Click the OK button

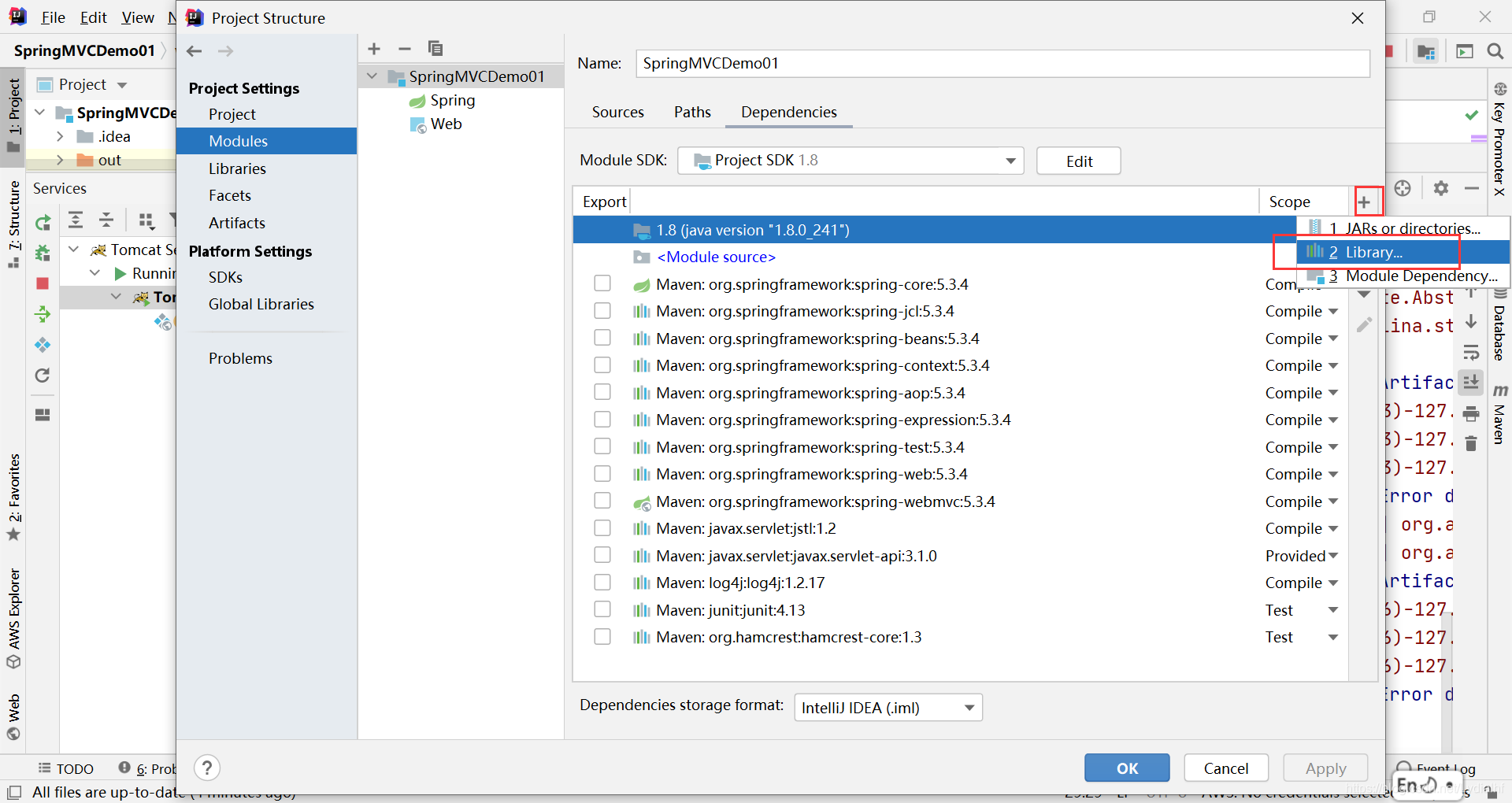[1127, 768]
